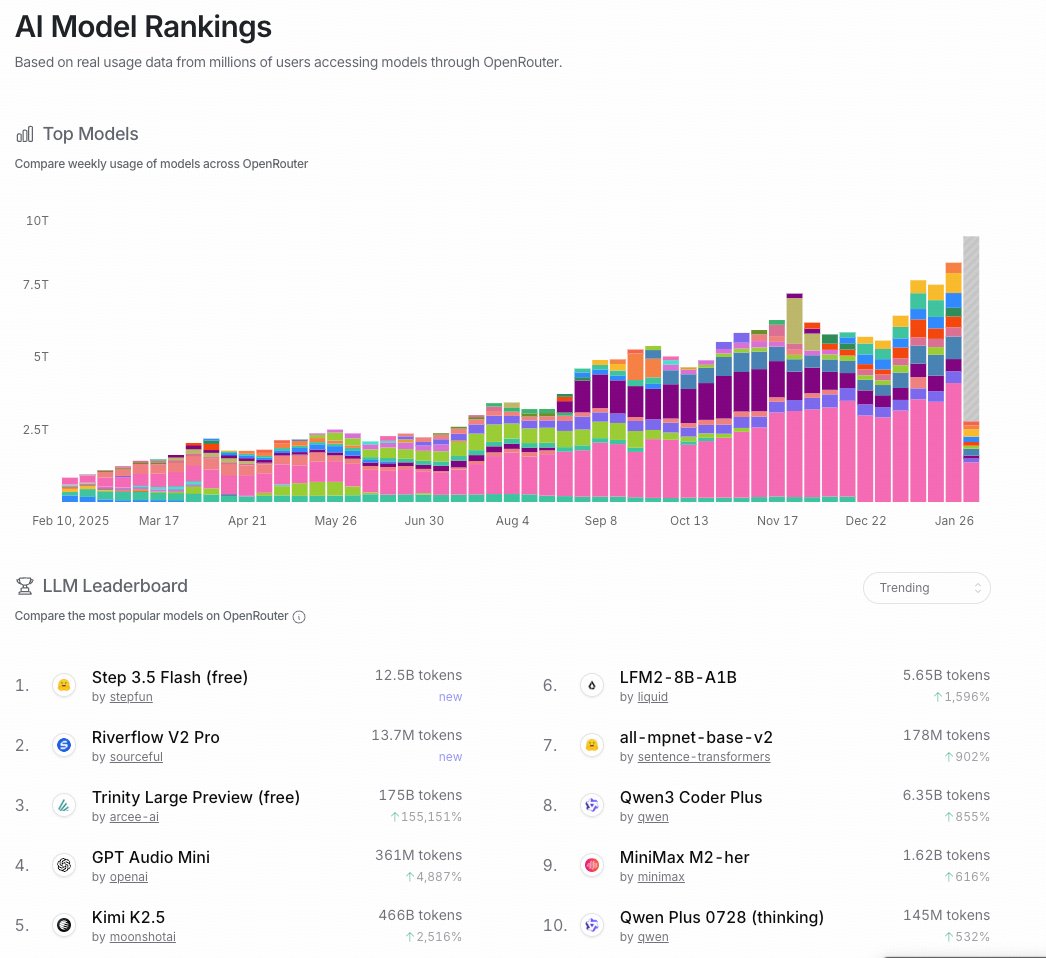Visit qwen author link under Qwen Plus 0728

tap(652, 937)
